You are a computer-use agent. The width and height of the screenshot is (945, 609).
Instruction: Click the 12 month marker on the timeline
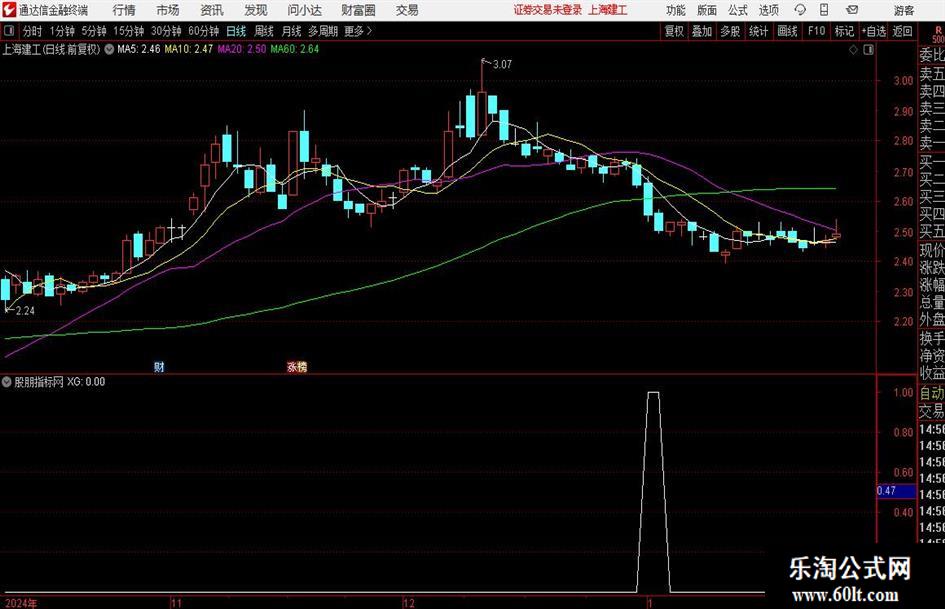point(409,603)
